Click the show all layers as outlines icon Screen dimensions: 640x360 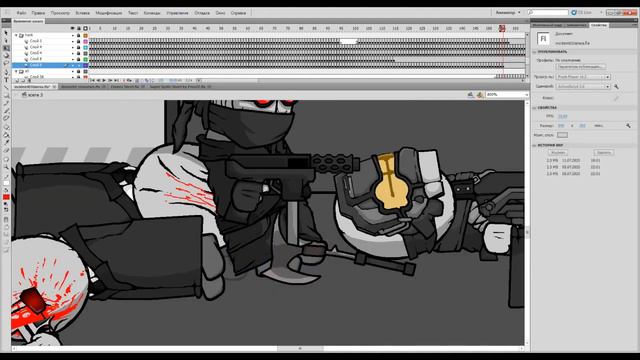(x=85, y=29)
